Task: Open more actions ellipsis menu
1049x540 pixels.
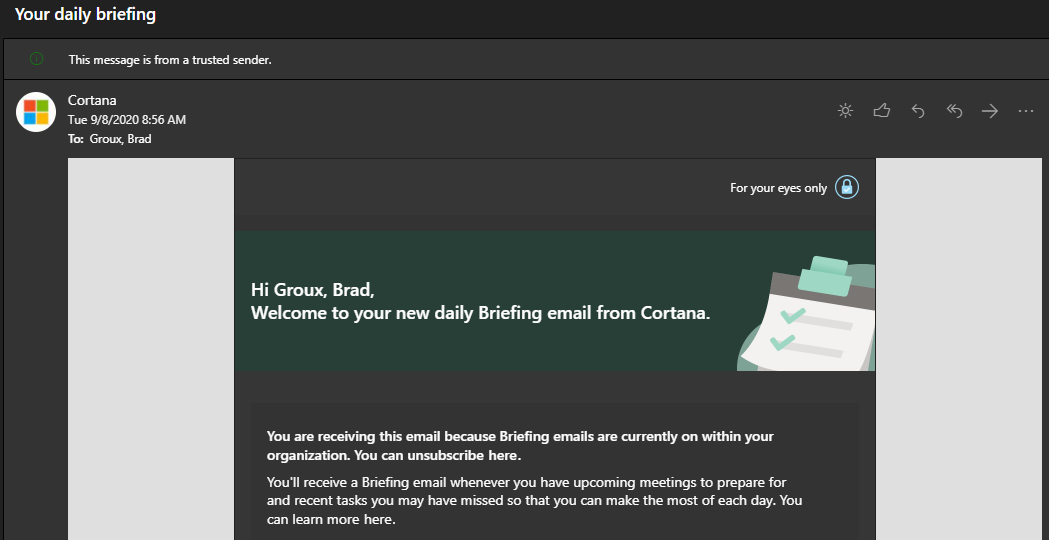Action: pyautogui.click(x=1026, y=111)
